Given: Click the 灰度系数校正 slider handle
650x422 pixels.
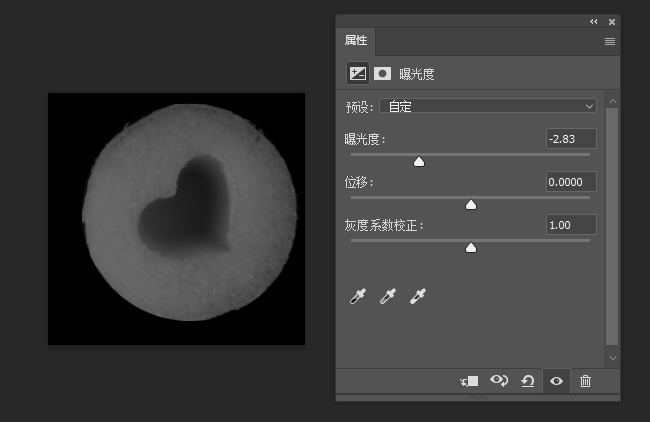Looking at the screenshot, I should [471, 248].
